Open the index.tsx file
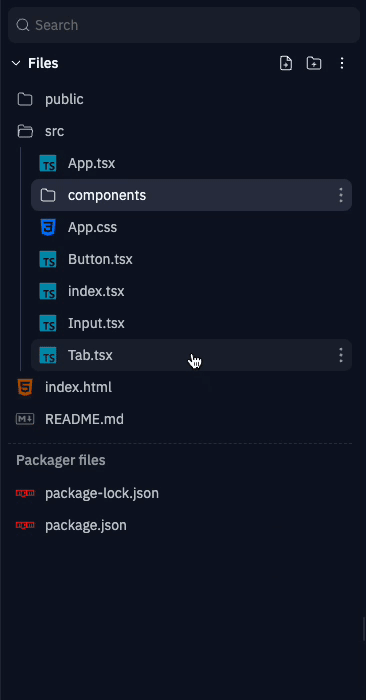Image resolution: width=366 pixels, height=700 pixels. coord(191,292)
